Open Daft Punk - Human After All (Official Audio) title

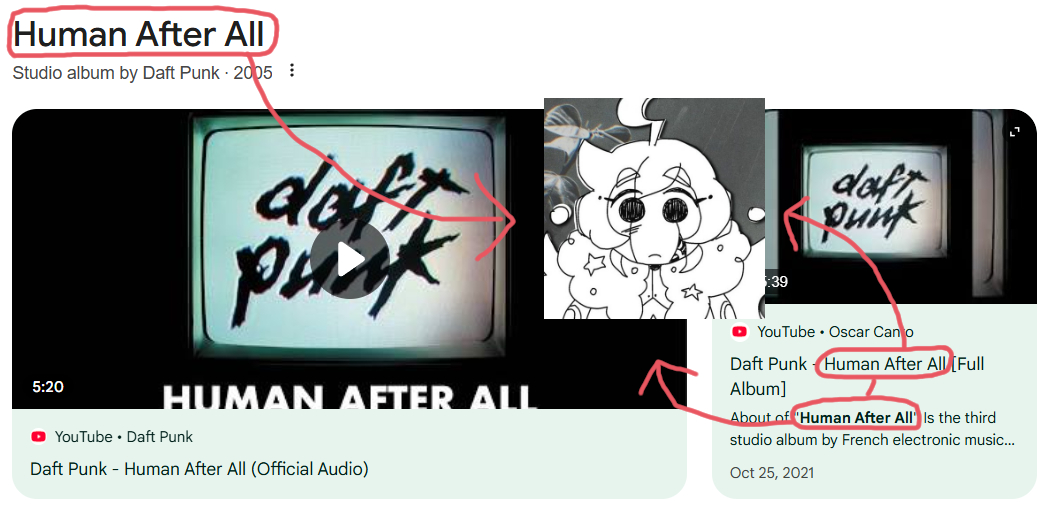[199, 468]
